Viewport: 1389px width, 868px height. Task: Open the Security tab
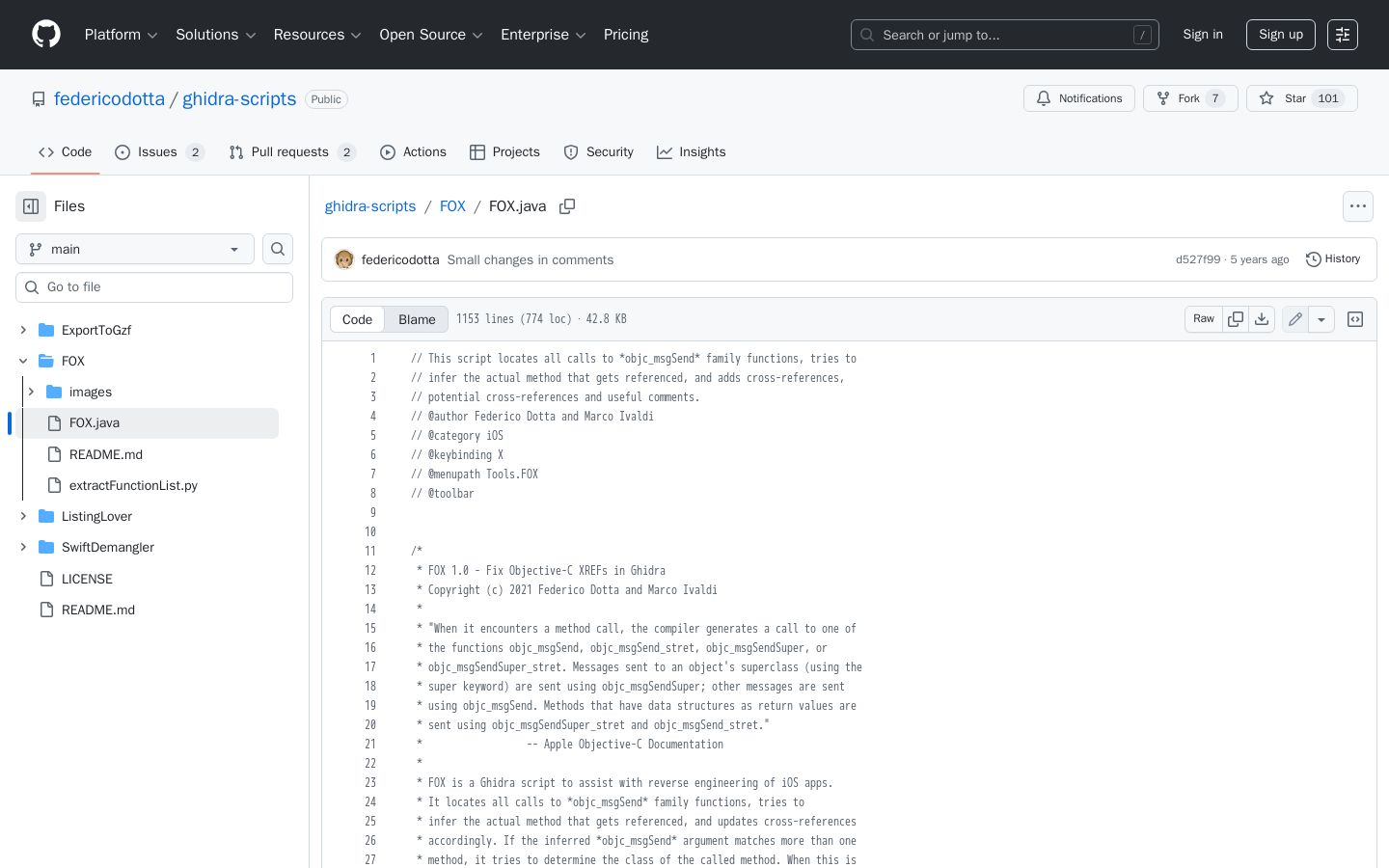pos(598,152)
